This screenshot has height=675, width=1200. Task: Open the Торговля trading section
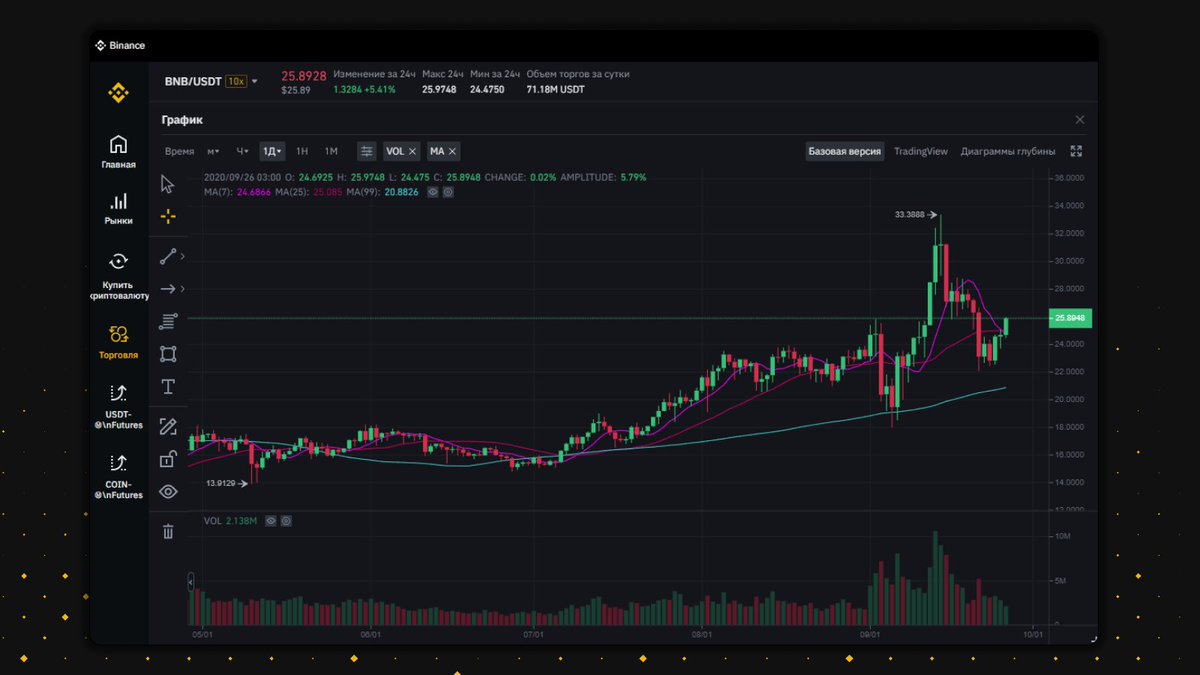coord(118,342)
